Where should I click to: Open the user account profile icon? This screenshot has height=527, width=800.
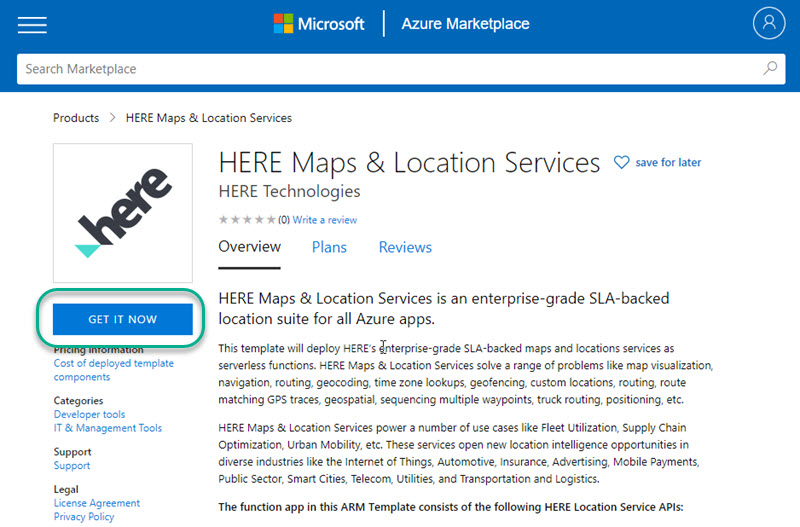tap(769, 23)
